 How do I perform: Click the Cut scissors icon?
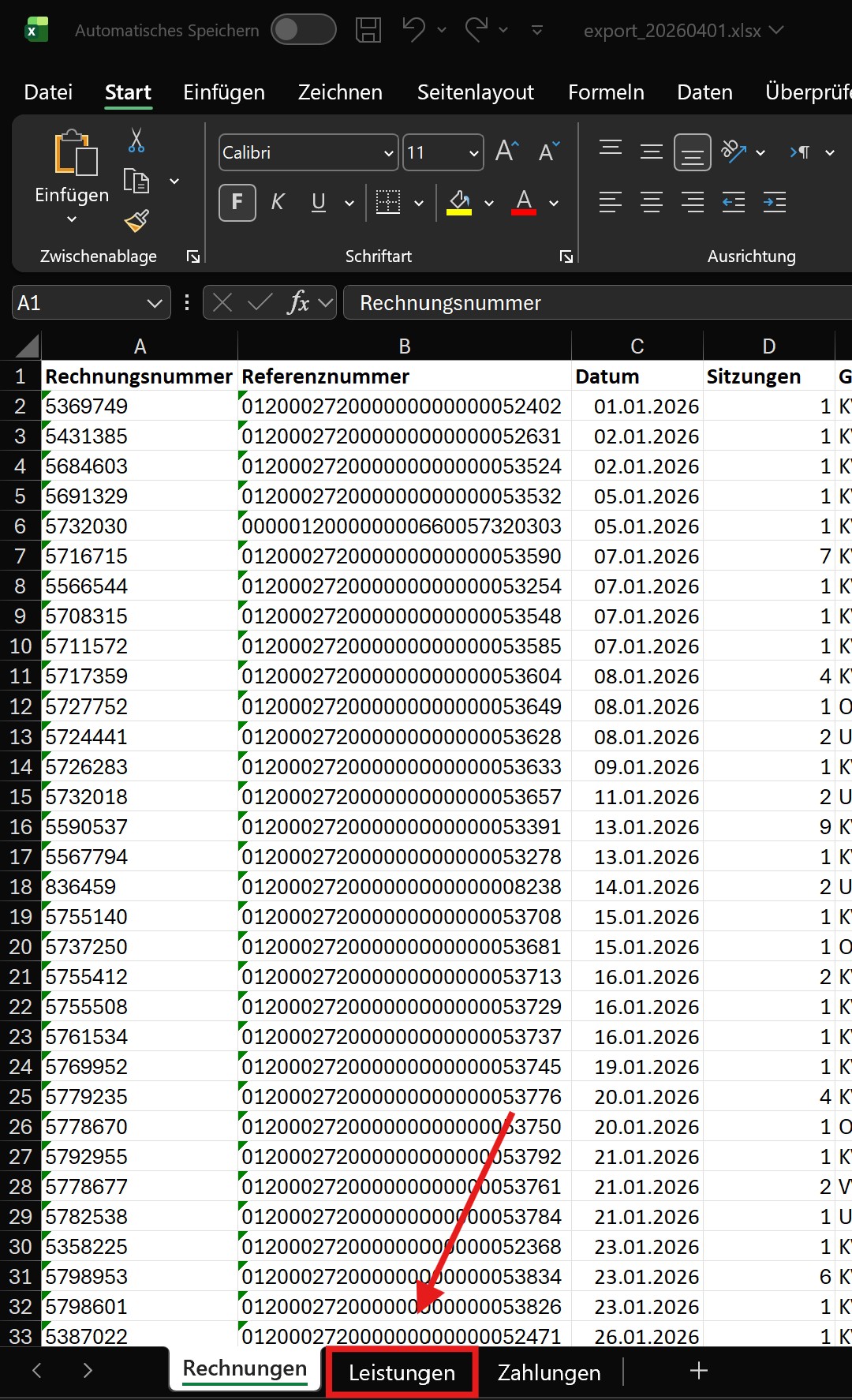(136, 141)
